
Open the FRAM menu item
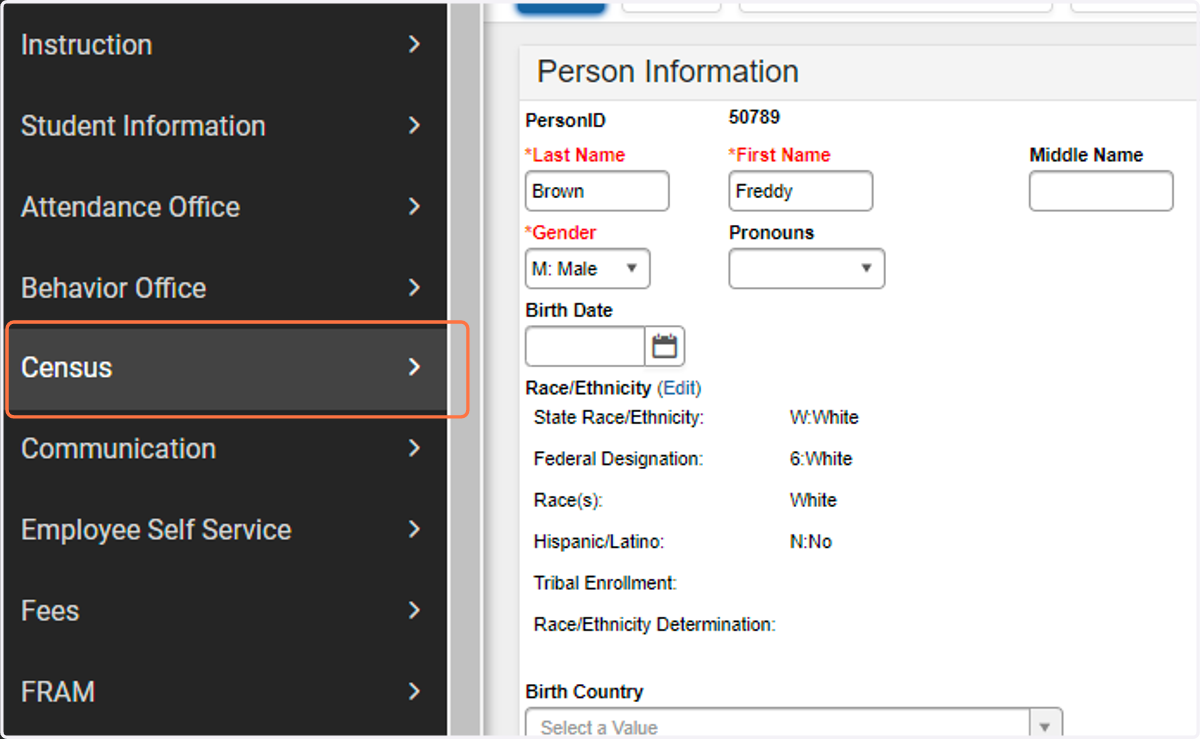[224, 691]
